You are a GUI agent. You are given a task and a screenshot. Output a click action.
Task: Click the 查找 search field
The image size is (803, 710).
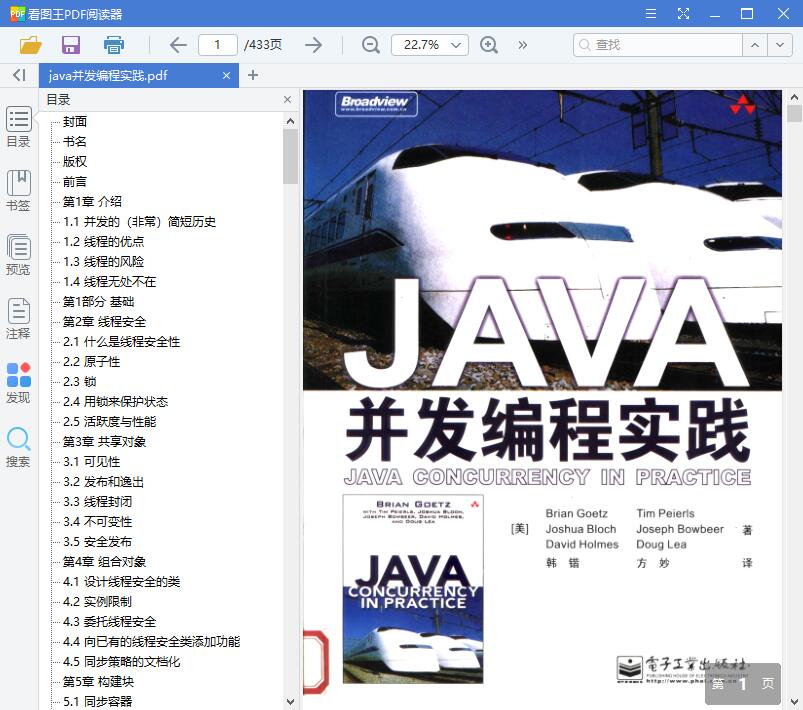658,45
